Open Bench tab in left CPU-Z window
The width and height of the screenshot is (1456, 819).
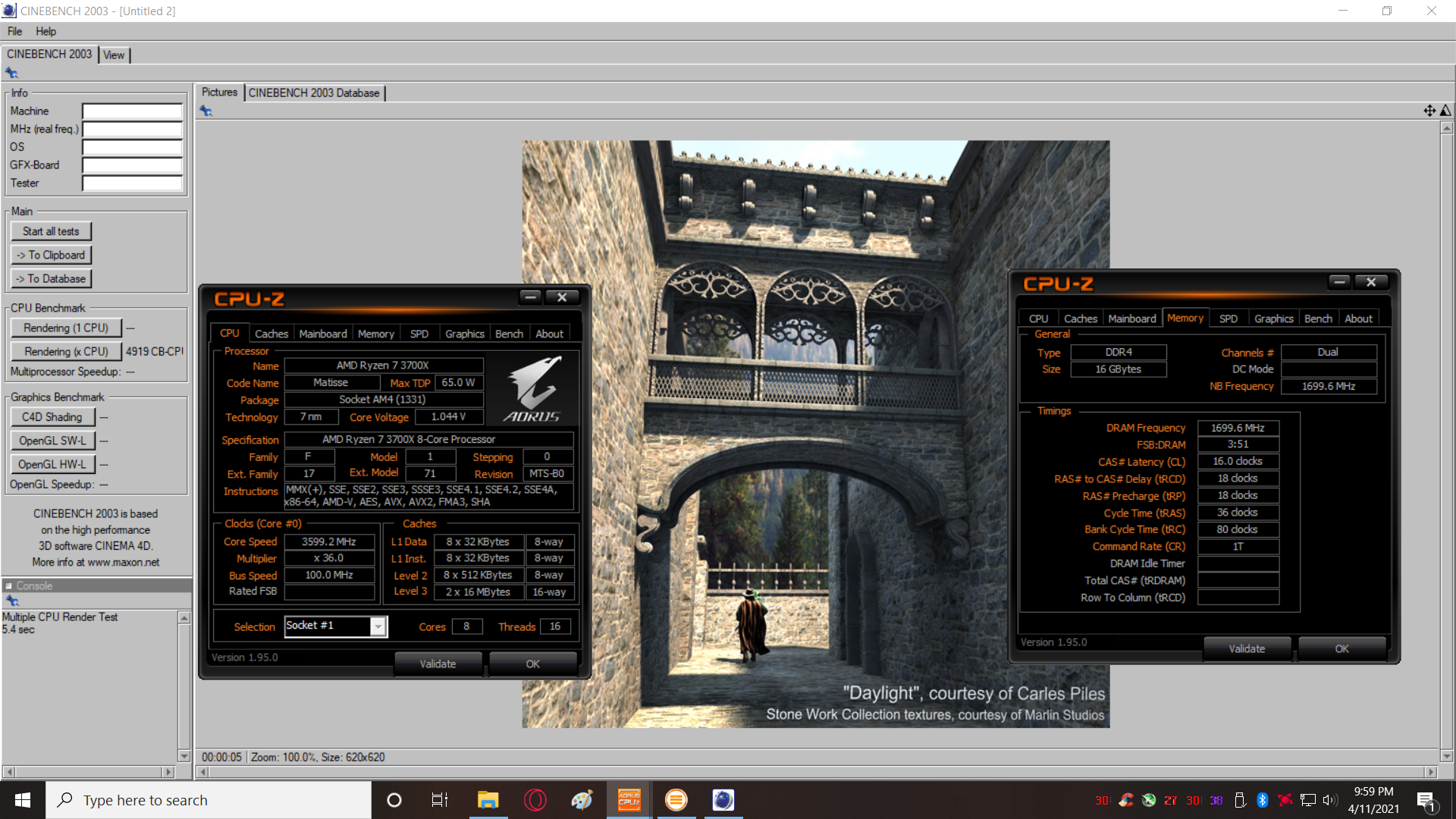pos(509,334)
